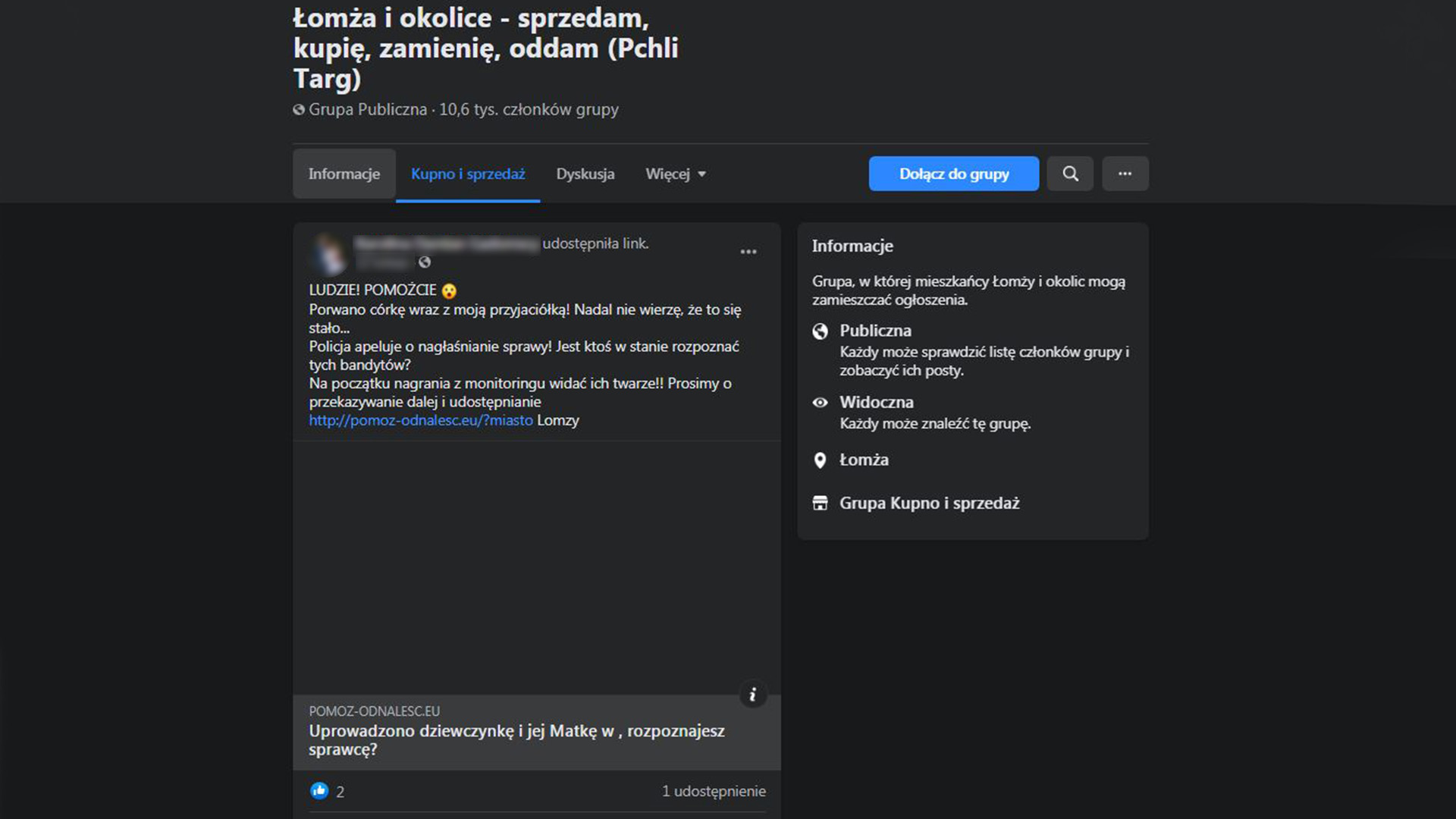Click the blurred poster profile avatar
This screenshot has height=819, width=1456.
click(x=329, y=253)
